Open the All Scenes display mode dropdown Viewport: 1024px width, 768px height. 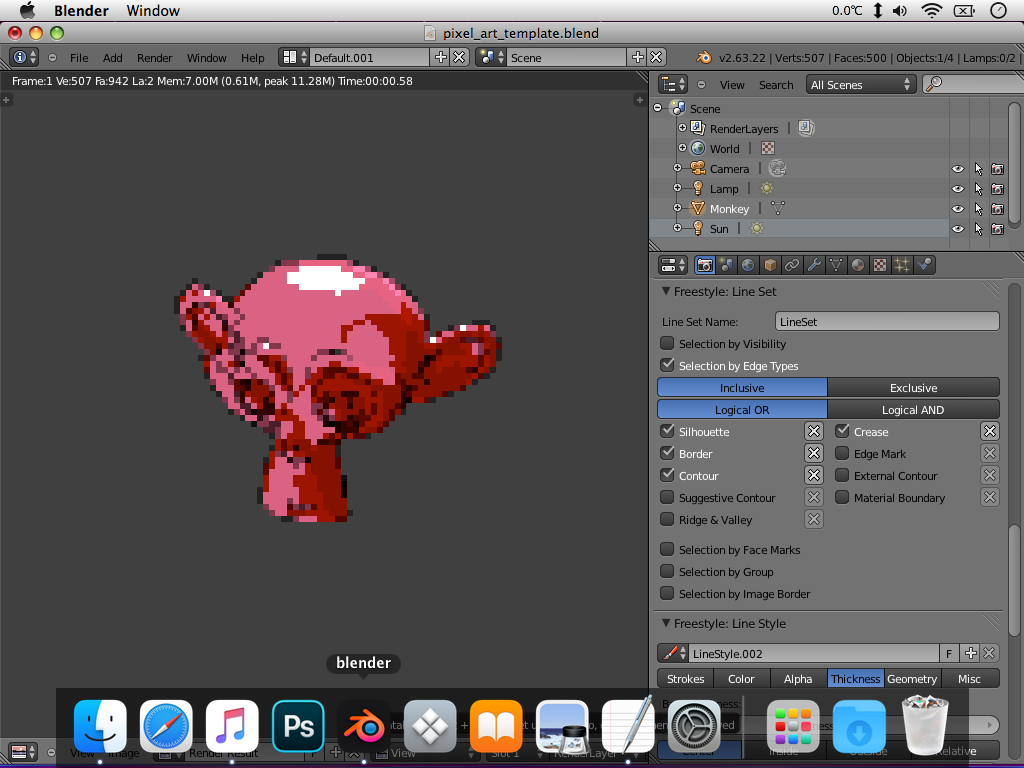pyautogui.click(x=860, y=84)
